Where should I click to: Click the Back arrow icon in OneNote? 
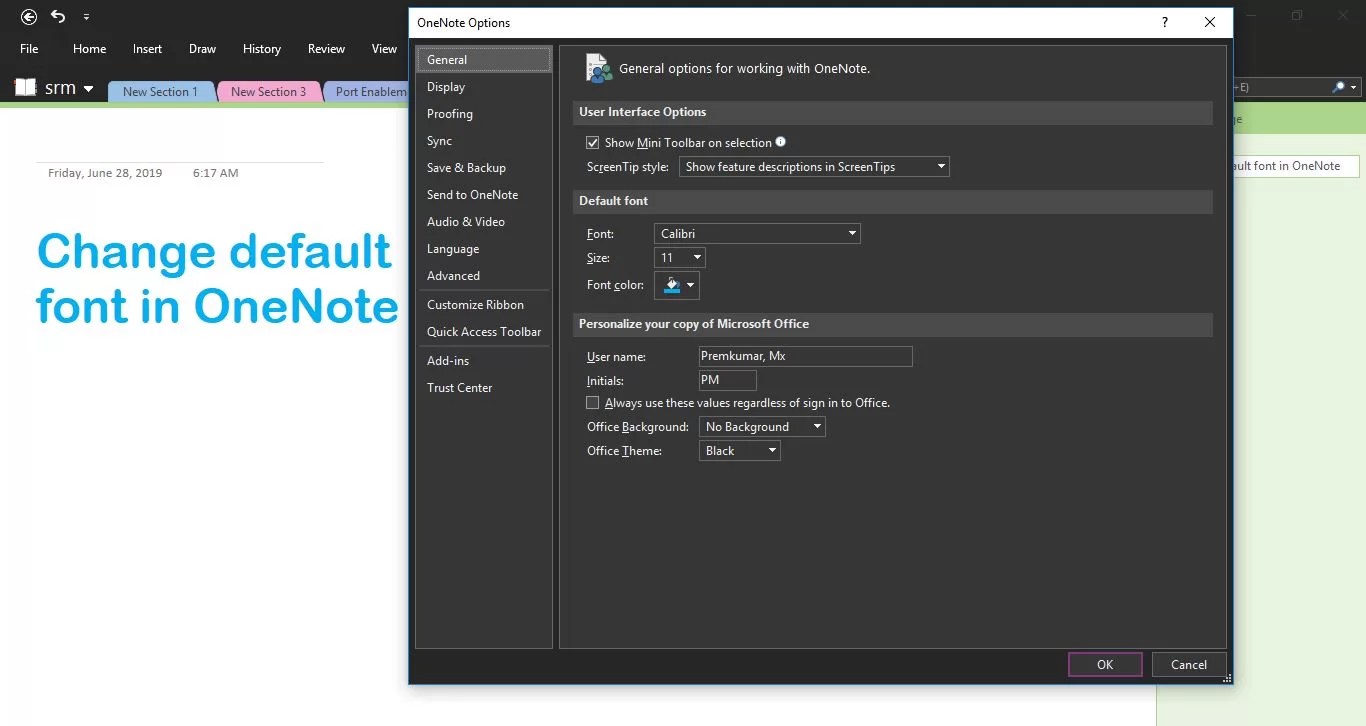29,17
